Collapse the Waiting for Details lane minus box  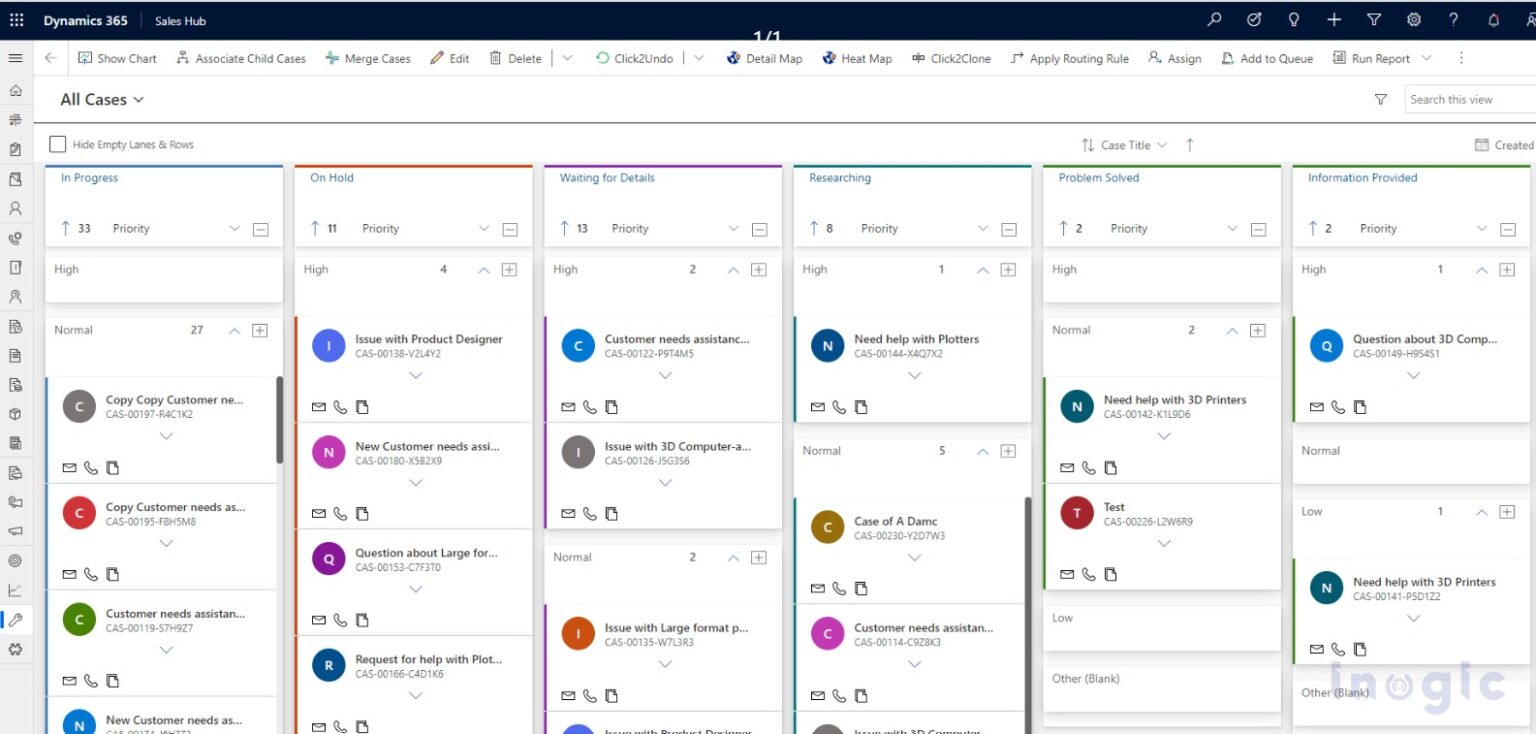759,229
